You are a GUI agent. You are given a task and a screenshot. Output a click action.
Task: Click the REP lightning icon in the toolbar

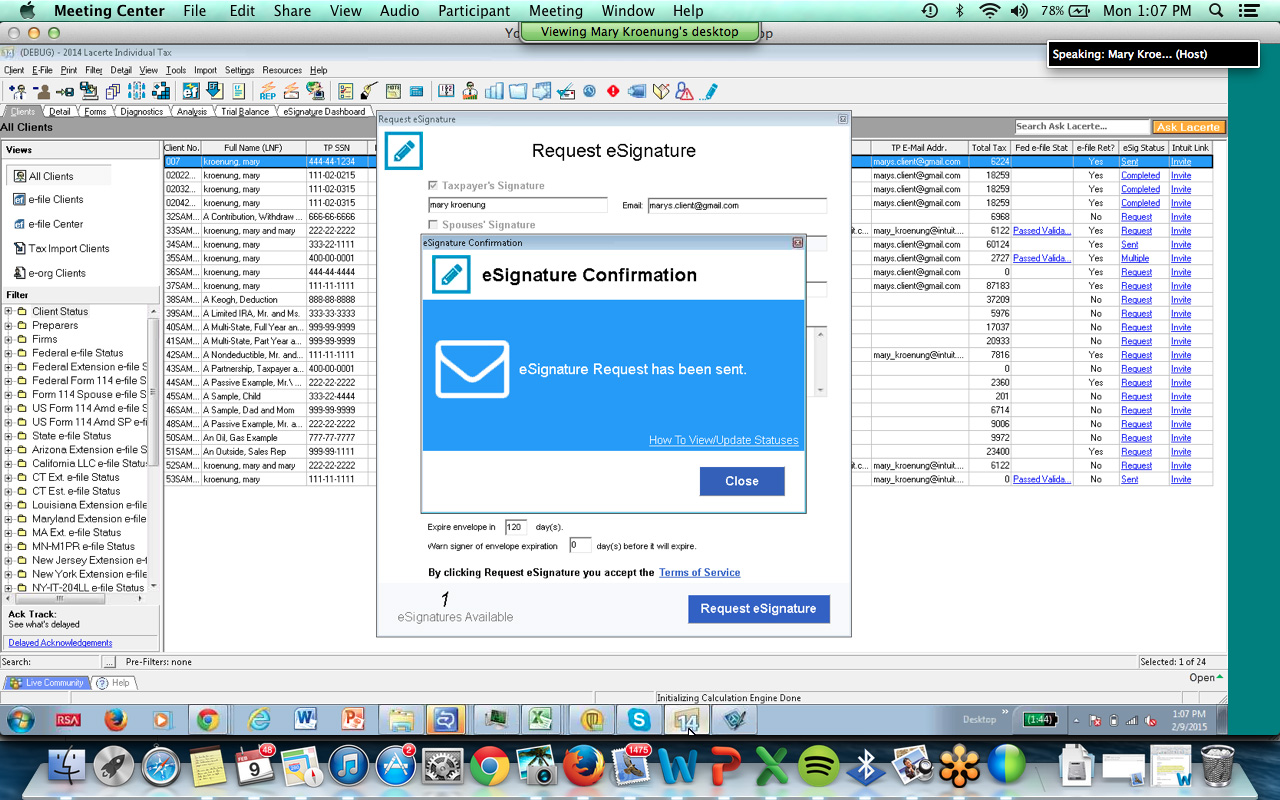[267, 91]
